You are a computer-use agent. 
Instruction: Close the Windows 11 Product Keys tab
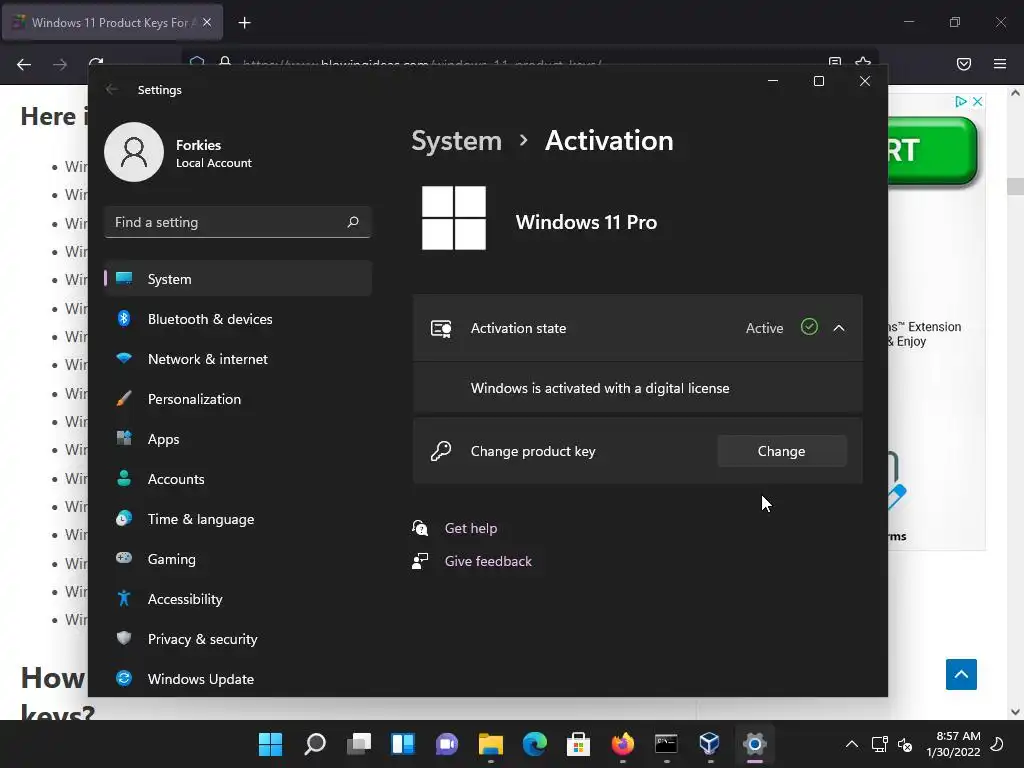click(207, 22)
